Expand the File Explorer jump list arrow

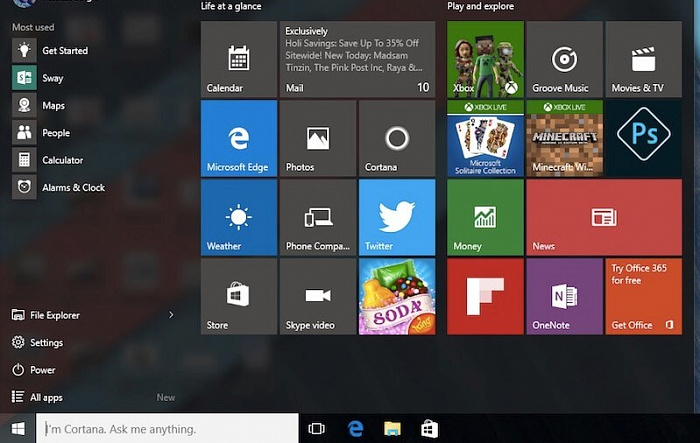[171, 315]
